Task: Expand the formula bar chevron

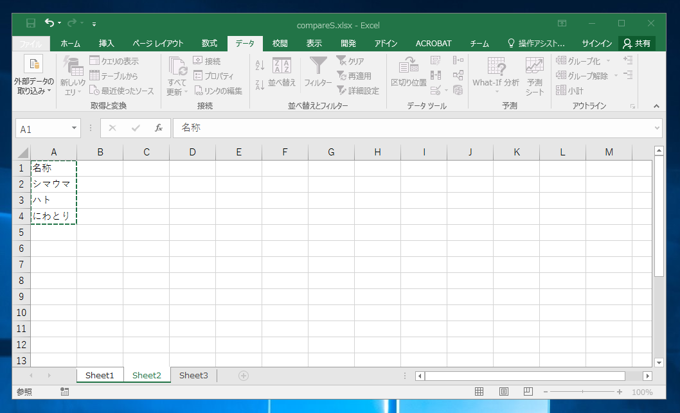Action: pyautogui.click(x=657, y=128)
